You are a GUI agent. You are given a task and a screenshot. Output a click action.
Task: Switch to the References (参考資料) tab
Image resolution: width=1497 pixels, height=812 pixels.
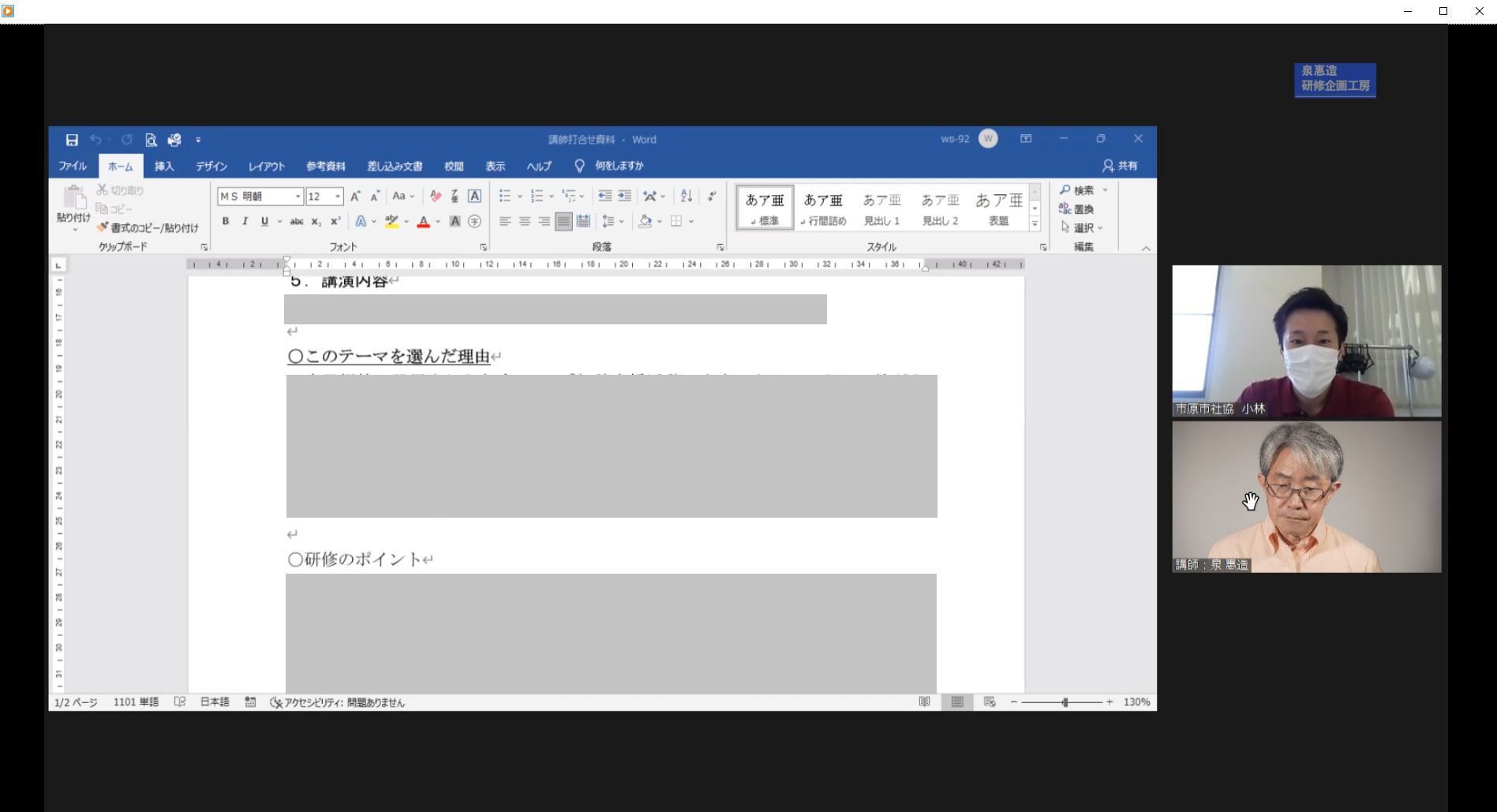(326, 166)
